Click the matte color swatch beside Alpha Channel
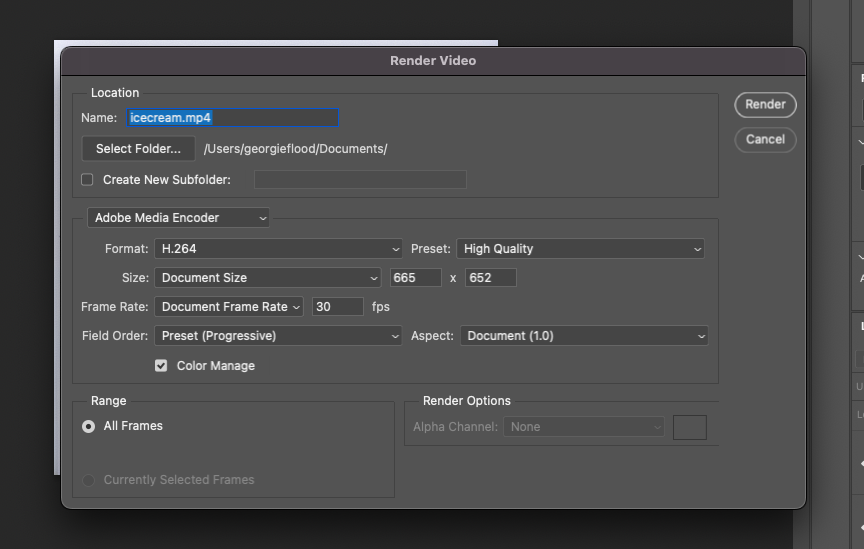This screenshot has height=549, width=864. (689, 427)
